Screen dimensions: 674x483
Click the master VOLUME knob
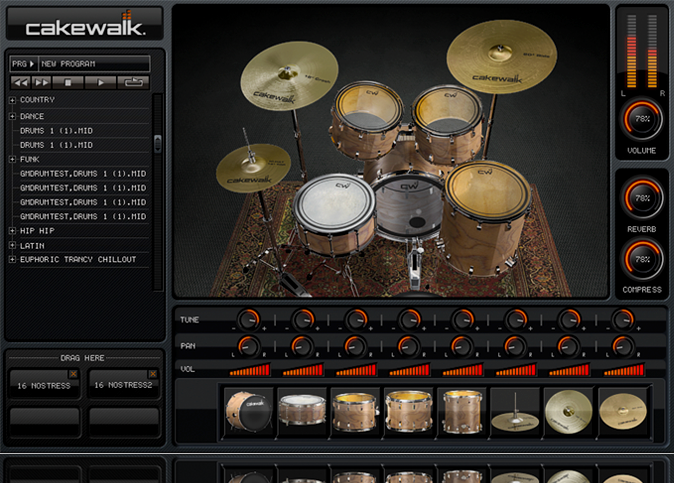pos(642,119)
